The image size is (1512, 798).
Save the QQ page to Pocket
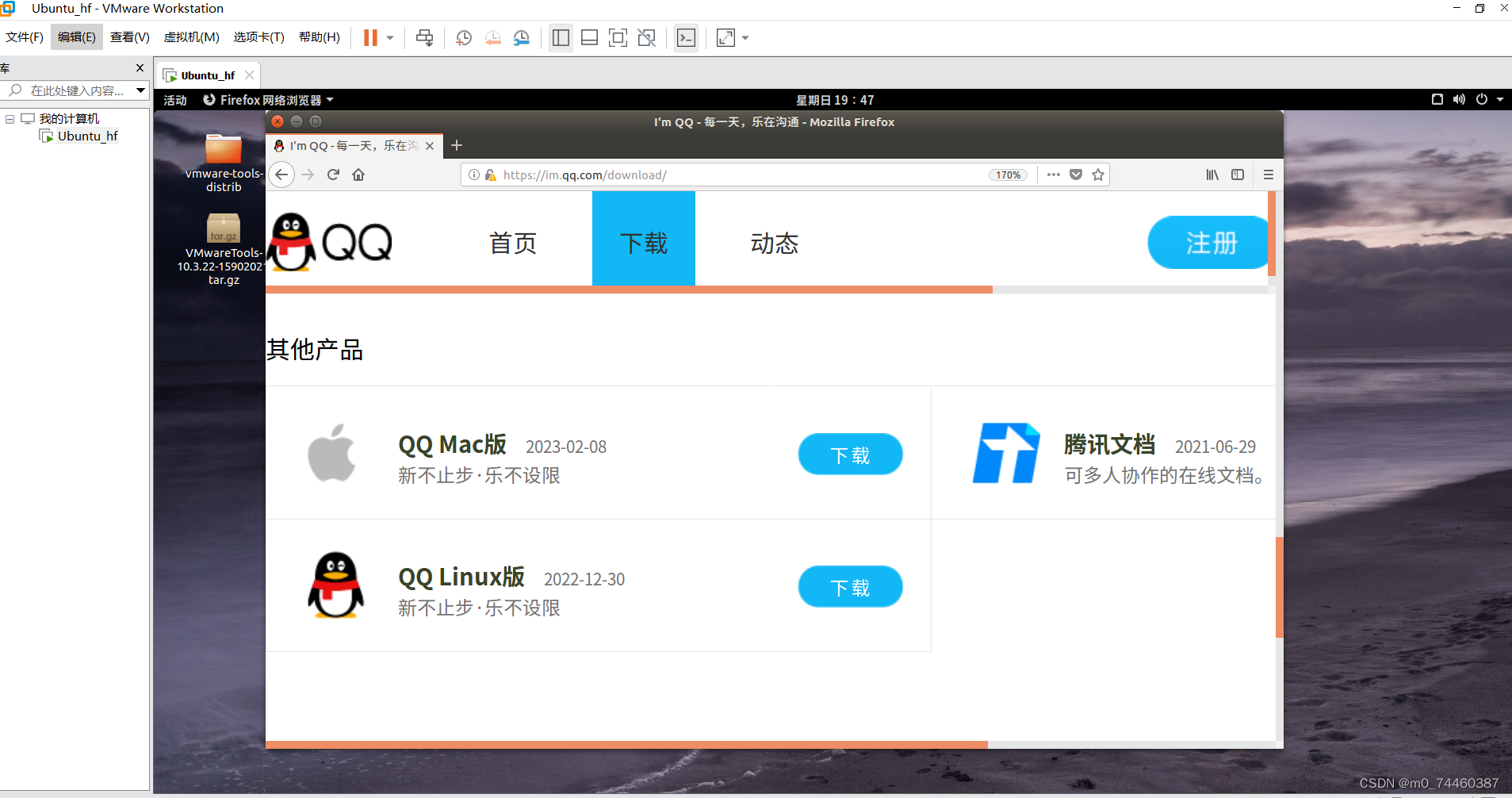tap(1076, 175)
